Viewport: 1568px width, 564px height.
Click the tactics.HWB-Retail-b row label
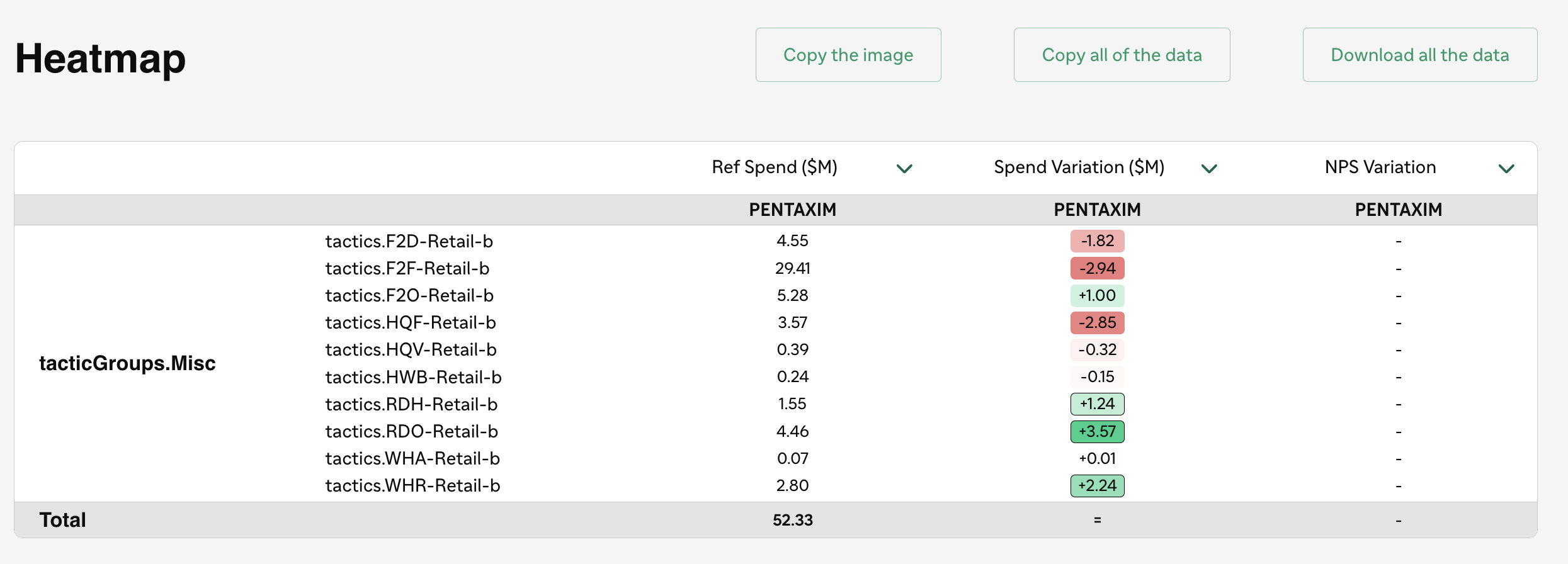click(x=414, y=376)
